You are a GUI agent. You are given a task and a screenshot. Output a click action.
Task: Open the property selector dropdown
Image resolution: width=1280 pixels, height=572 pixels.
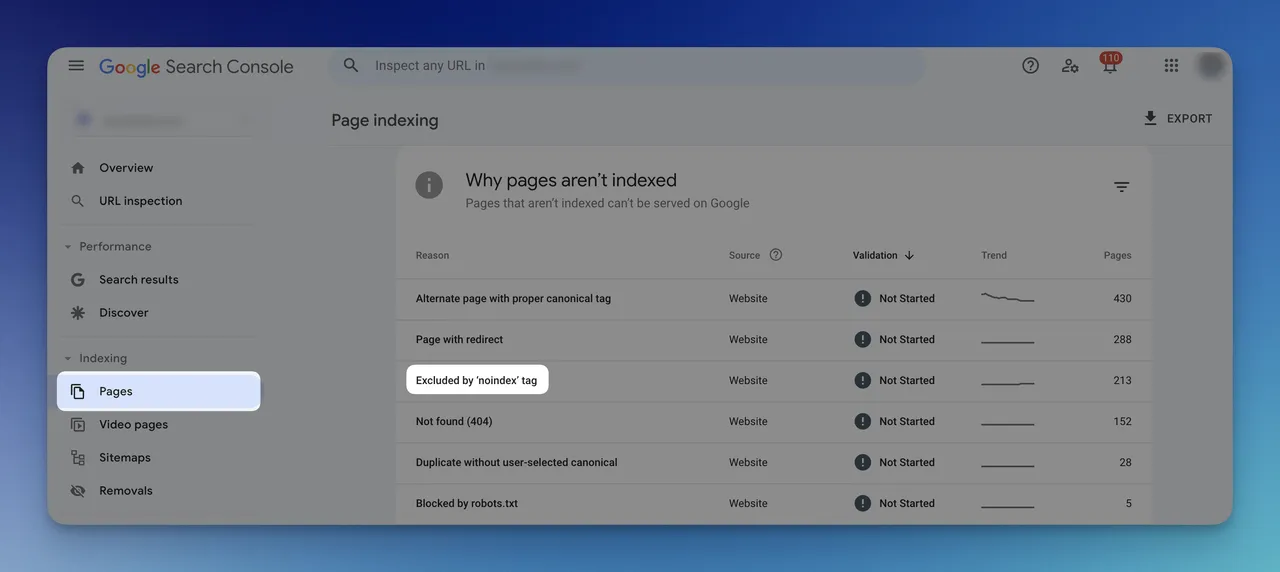click(160, 120)
